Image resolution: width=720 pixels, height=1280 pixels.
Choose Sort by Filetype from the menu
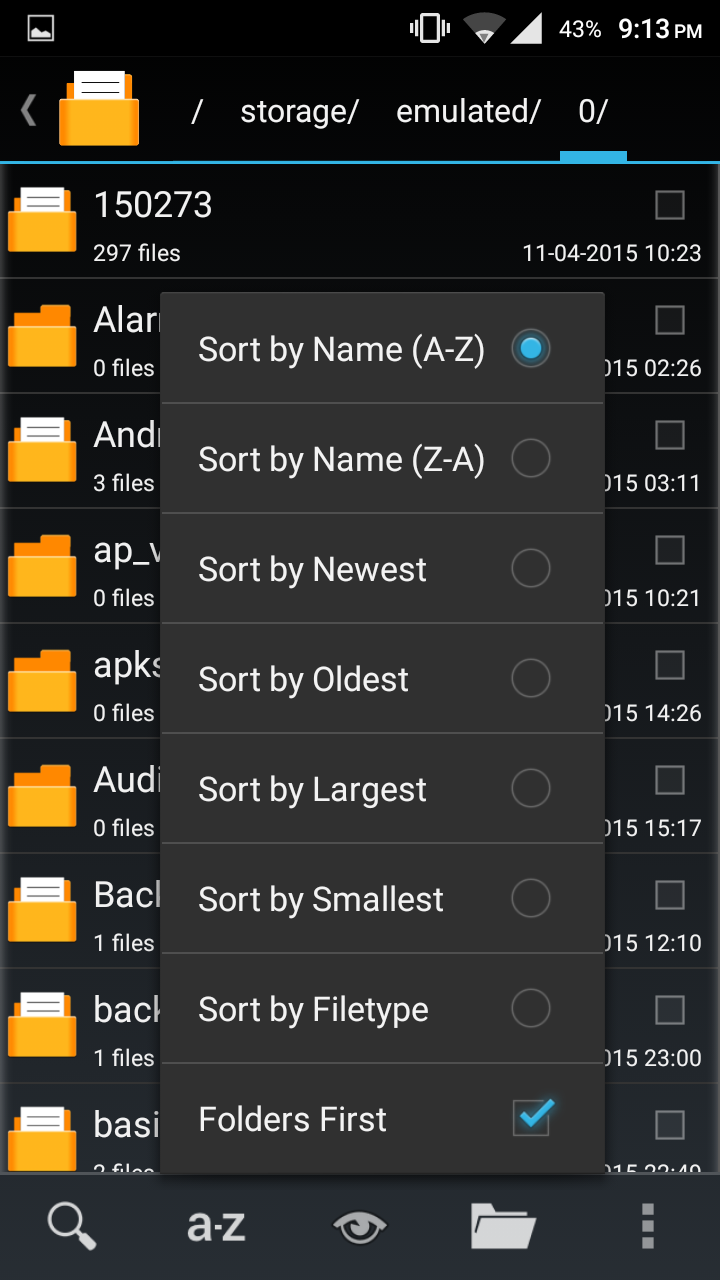pos(530,1008)
